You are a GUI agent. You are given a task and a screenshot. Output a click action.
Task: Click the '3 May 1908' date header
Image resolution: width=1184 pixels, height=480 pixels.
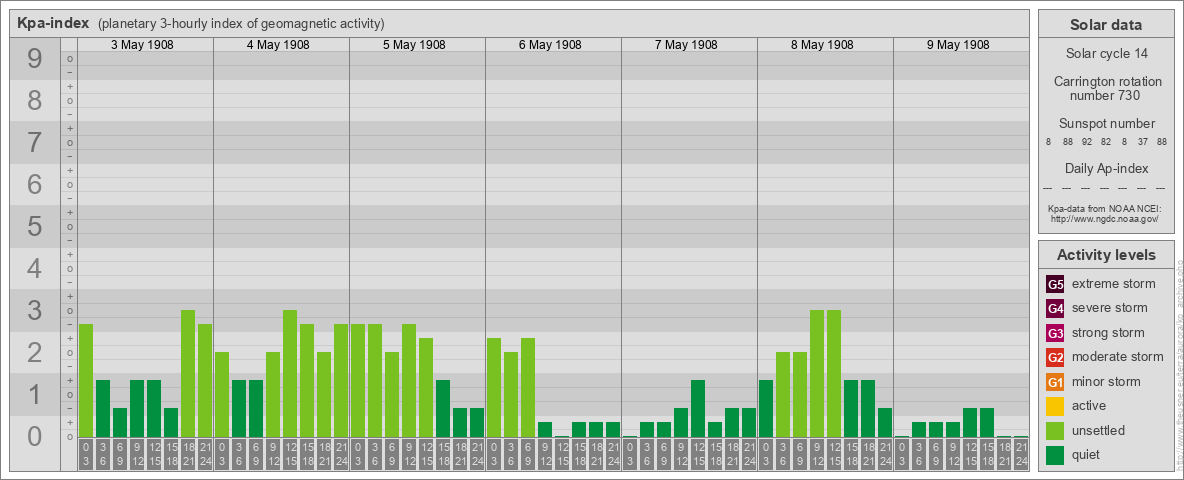pos(142,45)
